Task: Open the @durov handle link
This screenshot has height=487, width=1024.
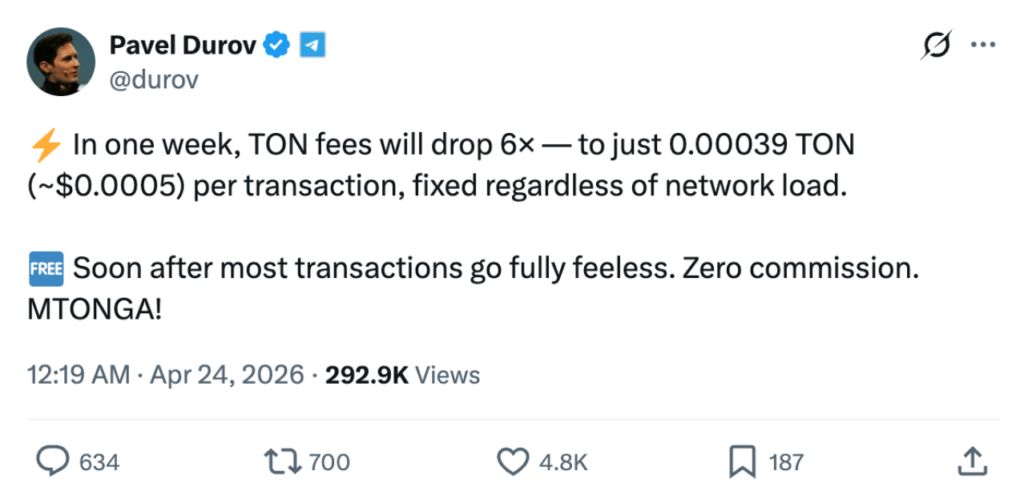Action: (x=154, y=80)
